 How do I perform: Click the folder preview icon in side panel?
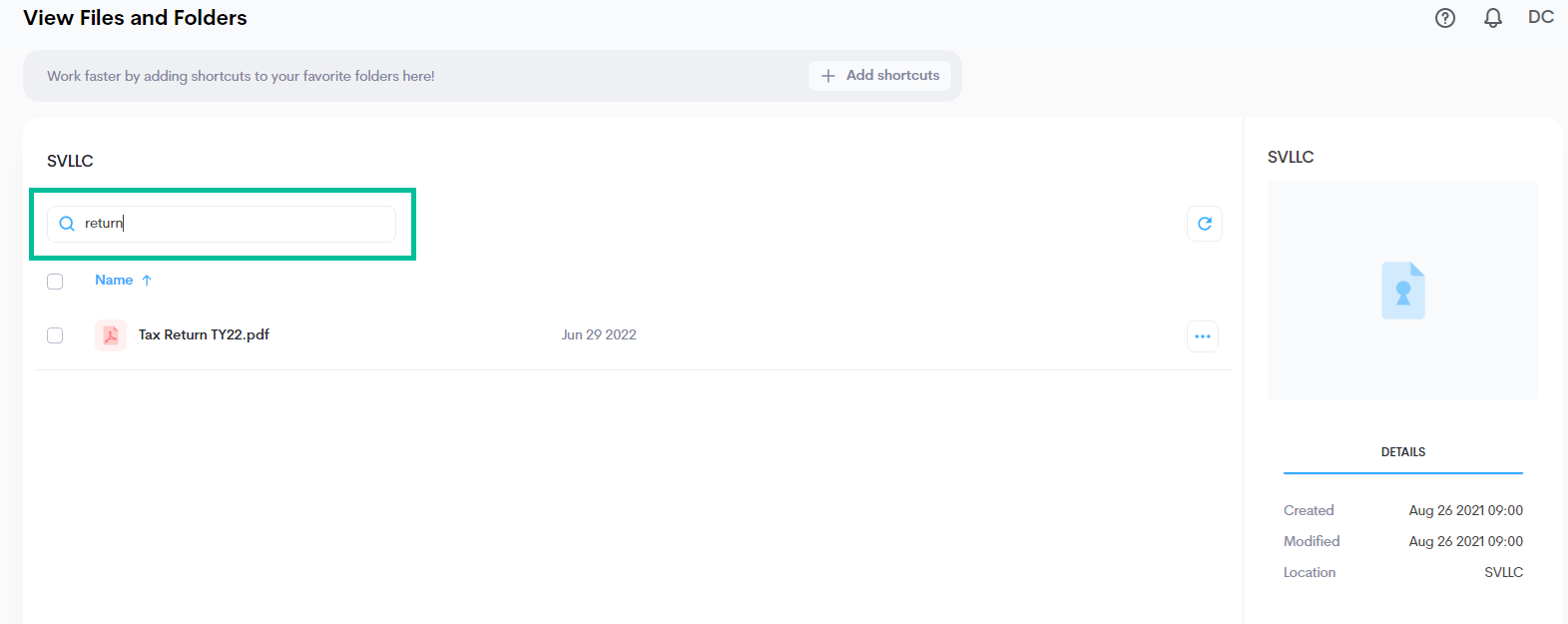(1402, 291)
